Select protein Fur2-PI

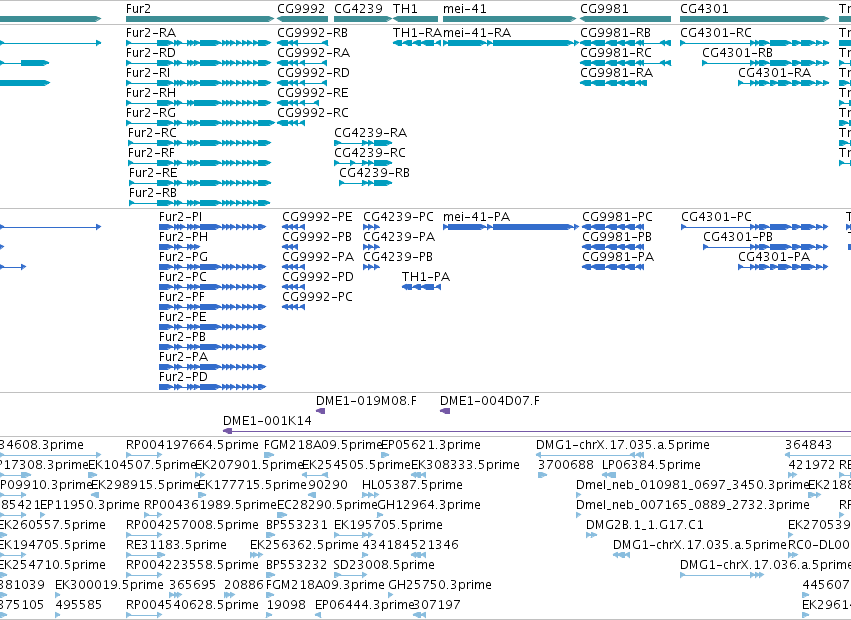tap(213, 227)
